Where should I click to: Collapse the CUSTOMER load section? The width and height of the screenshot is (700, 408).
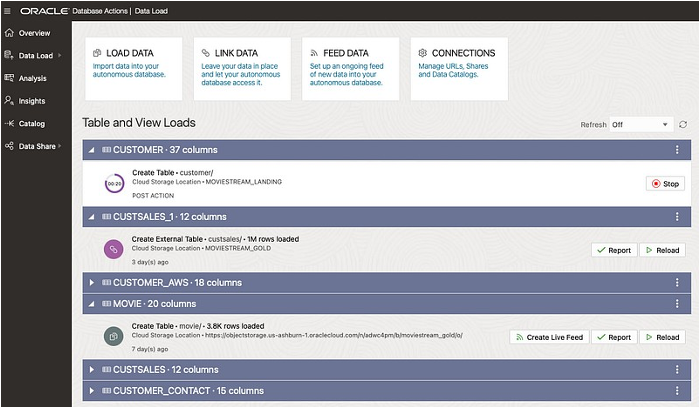click(92, 150)
